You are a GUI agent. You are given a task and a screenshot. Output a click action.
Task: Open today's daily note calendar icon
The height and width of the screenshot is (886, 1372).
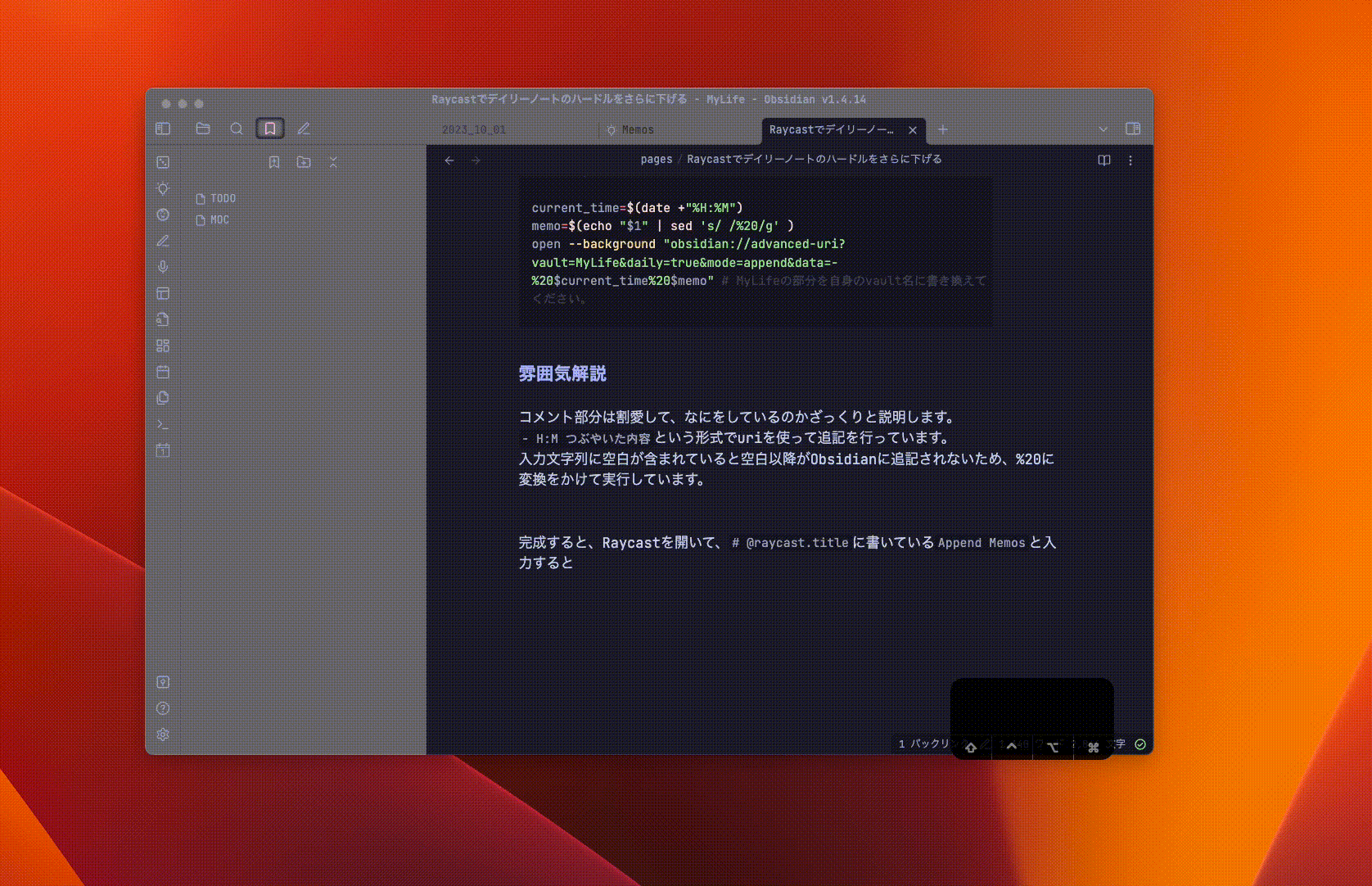[163, 450]
